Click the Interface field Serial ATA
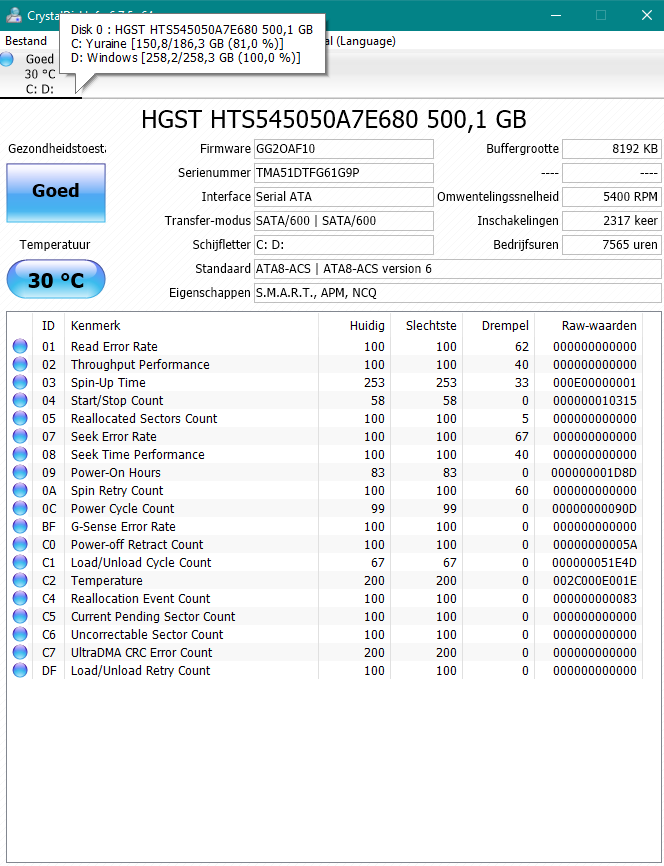Screen dimensions: 664x866 [344, 197]
